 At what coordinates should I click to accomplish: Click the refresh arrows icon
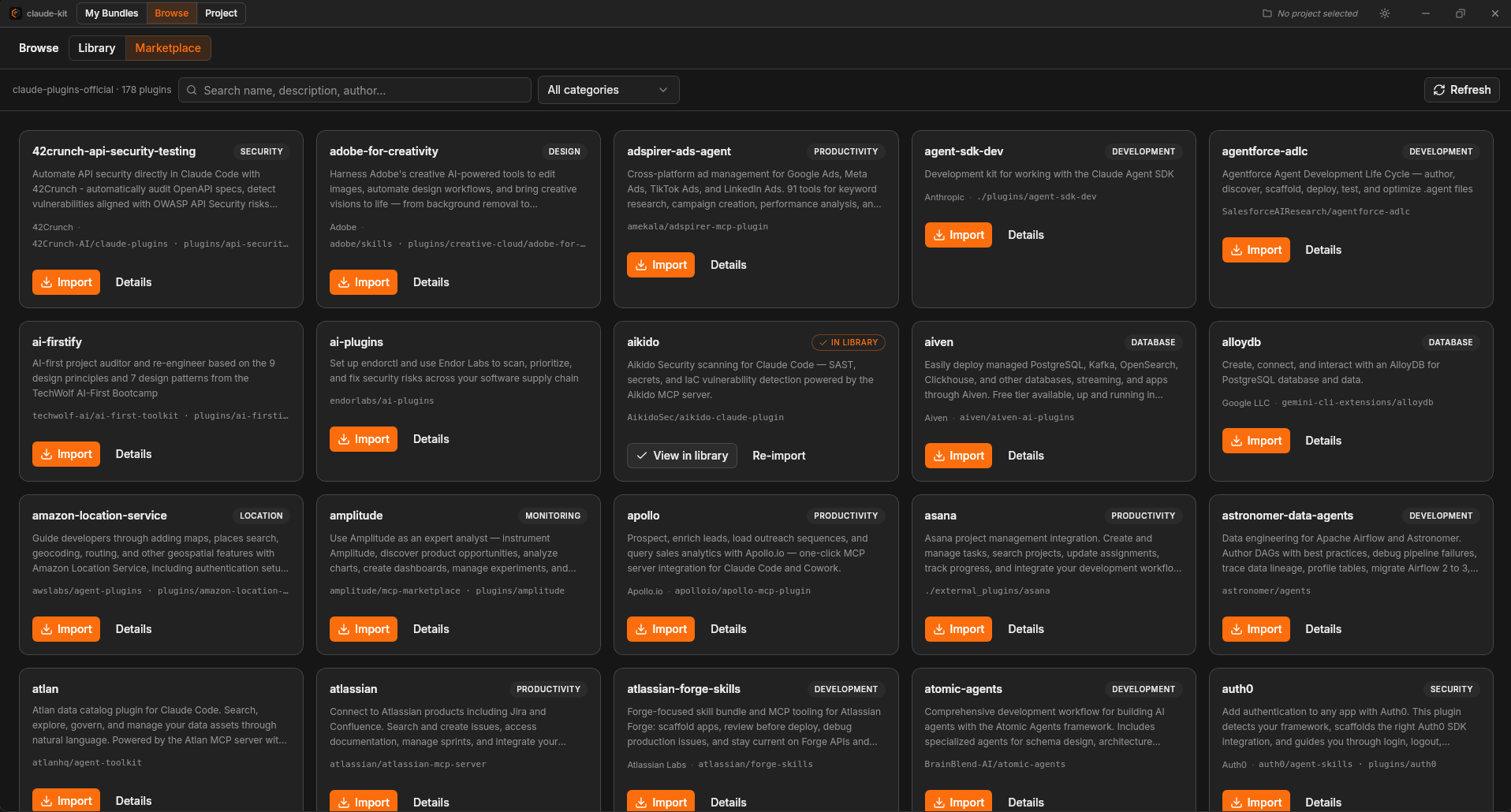click(x=1439, y=90)
